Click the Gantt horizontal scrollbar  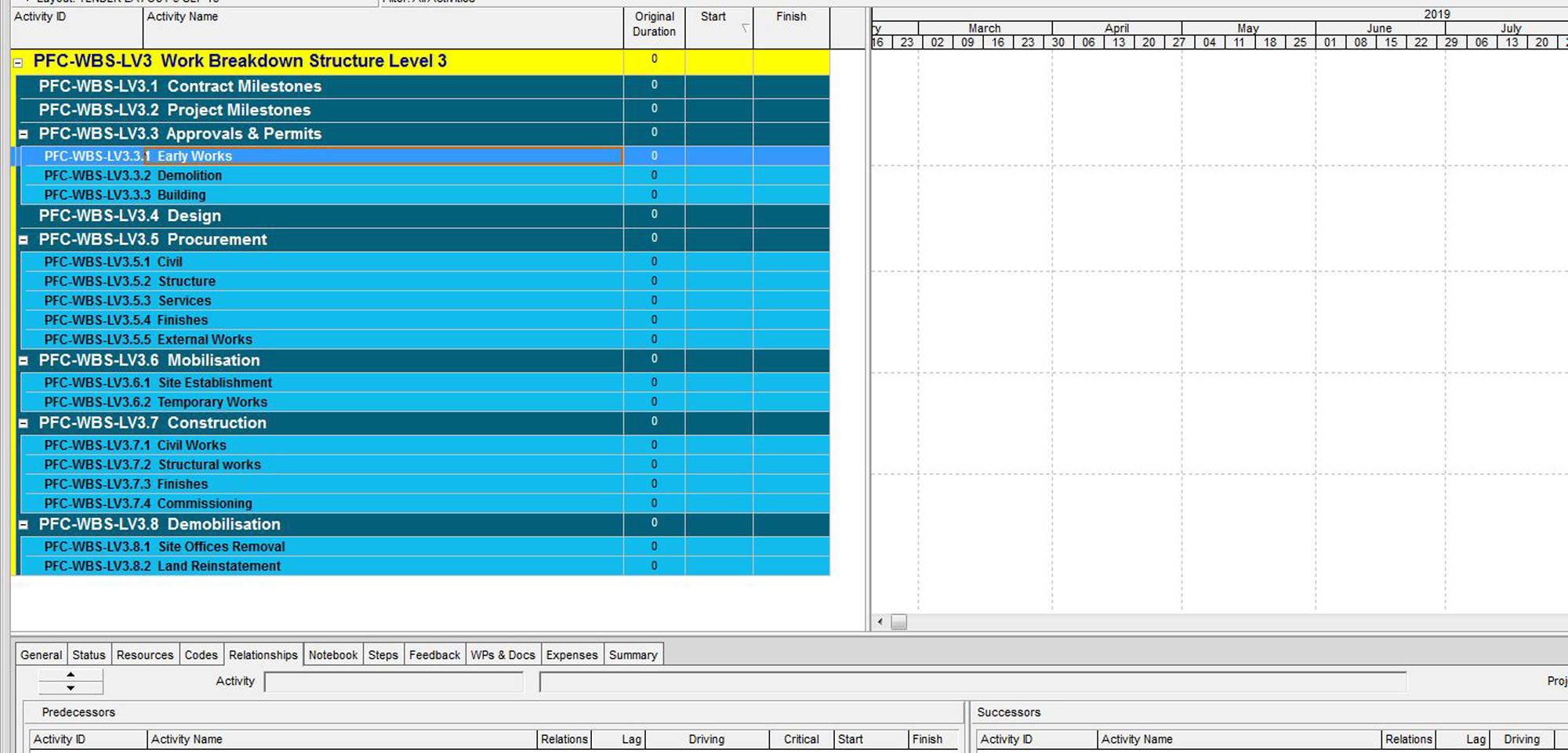pyautogui.click(x=898, y=622)
